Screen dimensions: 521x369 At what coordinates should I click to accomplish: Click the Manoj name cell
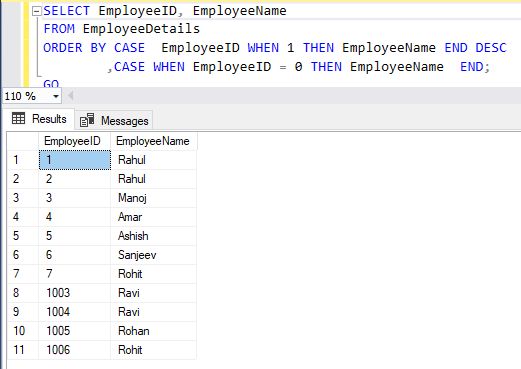point(154,198)
